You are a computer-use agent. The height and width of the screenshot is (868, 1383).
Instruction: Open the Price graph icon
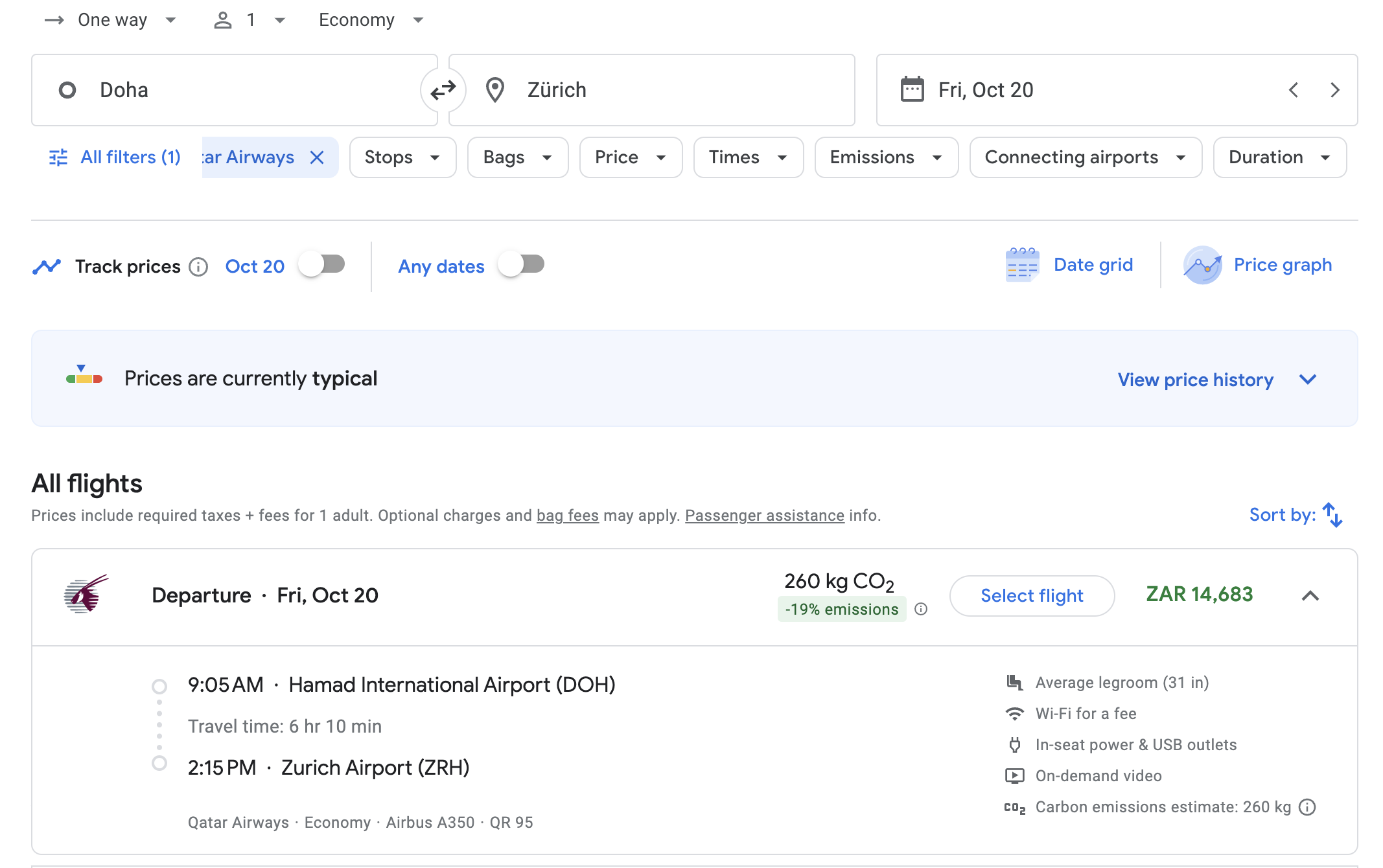[x=1203, y=265]
